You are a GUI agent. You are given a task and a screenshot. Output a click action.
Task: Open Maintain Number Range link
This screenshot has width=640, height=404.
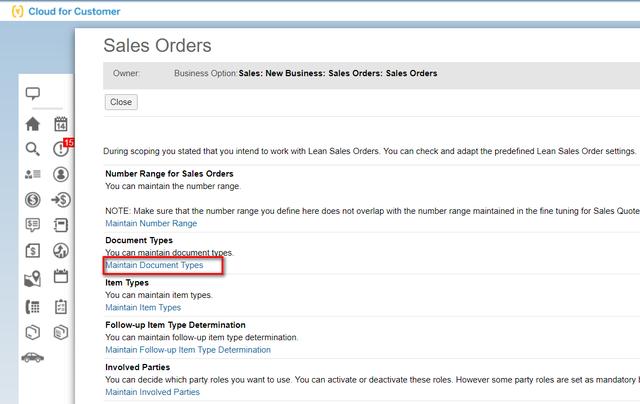[x=151, y=224]
